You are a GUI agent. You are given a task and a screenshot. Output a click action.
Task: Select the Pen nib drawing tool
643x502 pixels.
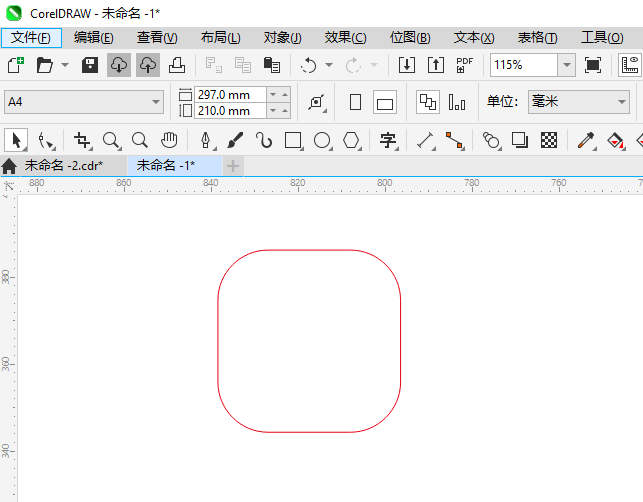click(206, 140)
